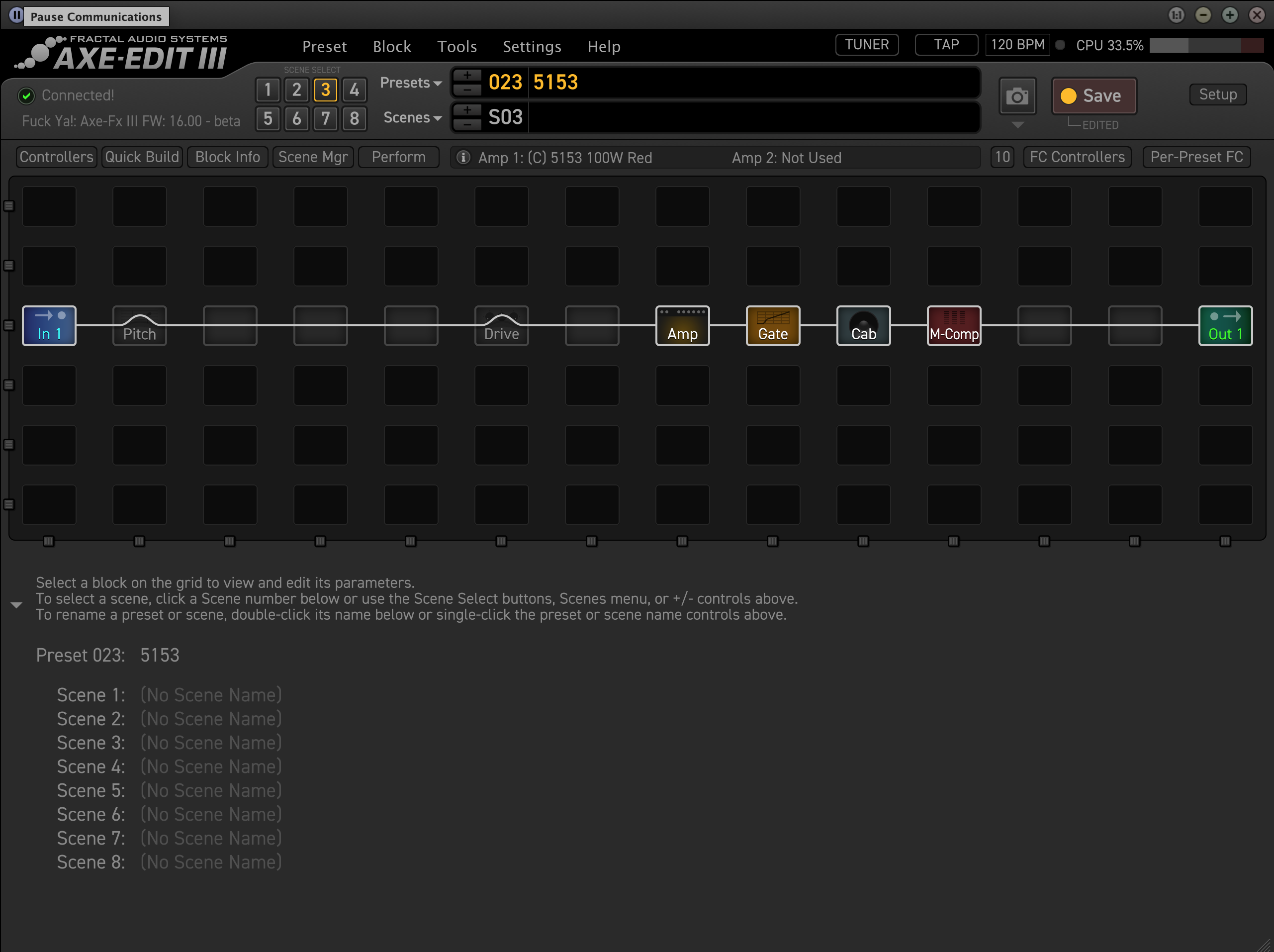Click the preset increment plus button
The height and width of the screenshot is (952, 1274).
[x=467, y=76]
